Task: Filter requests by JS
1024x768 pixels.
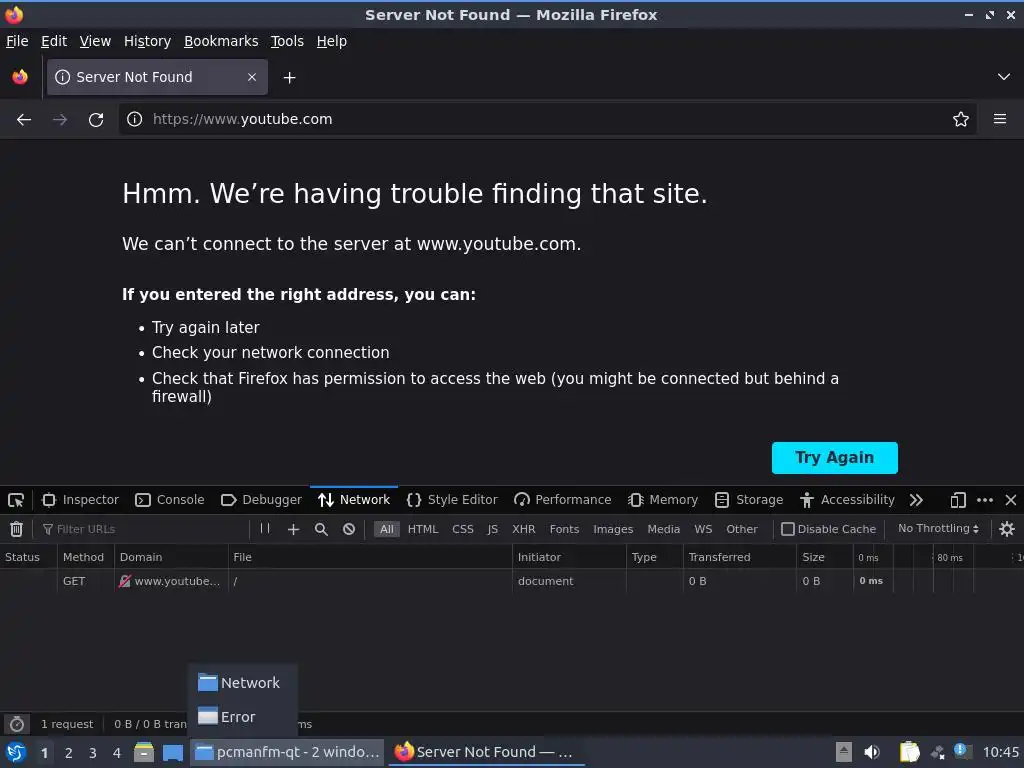Action: tap(492, 529)
